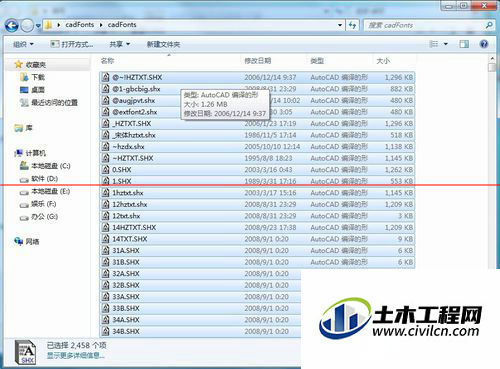Open 桌面 in favorites
This screenshot has width=500, height=369.
point(38,90)
